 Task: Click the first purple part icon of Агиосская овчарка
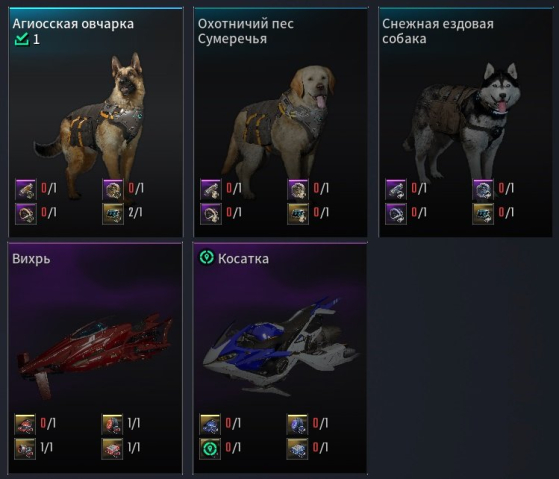point(26,190)
